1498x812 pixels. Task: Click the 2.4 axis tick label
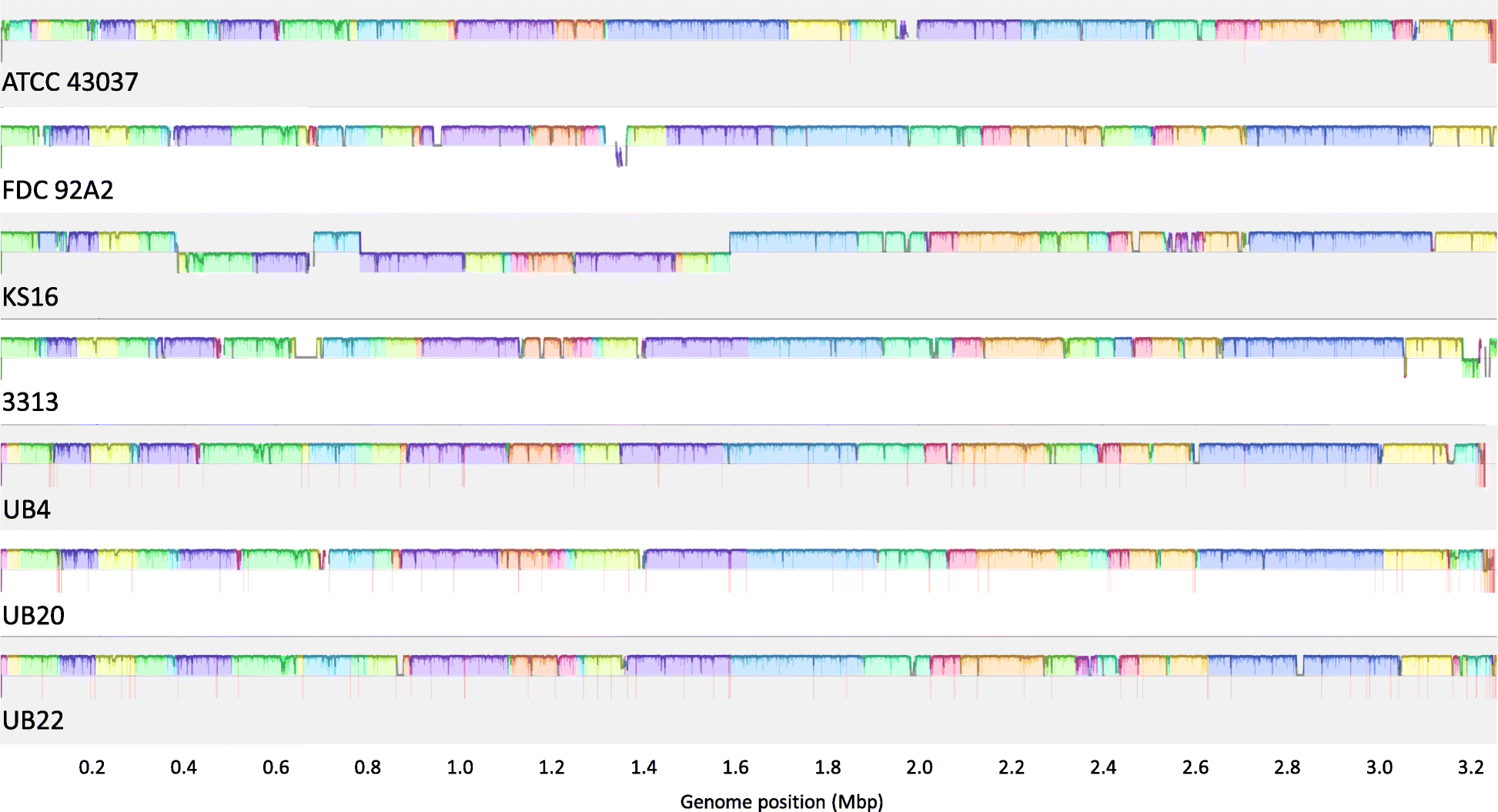click(1103, 767)
